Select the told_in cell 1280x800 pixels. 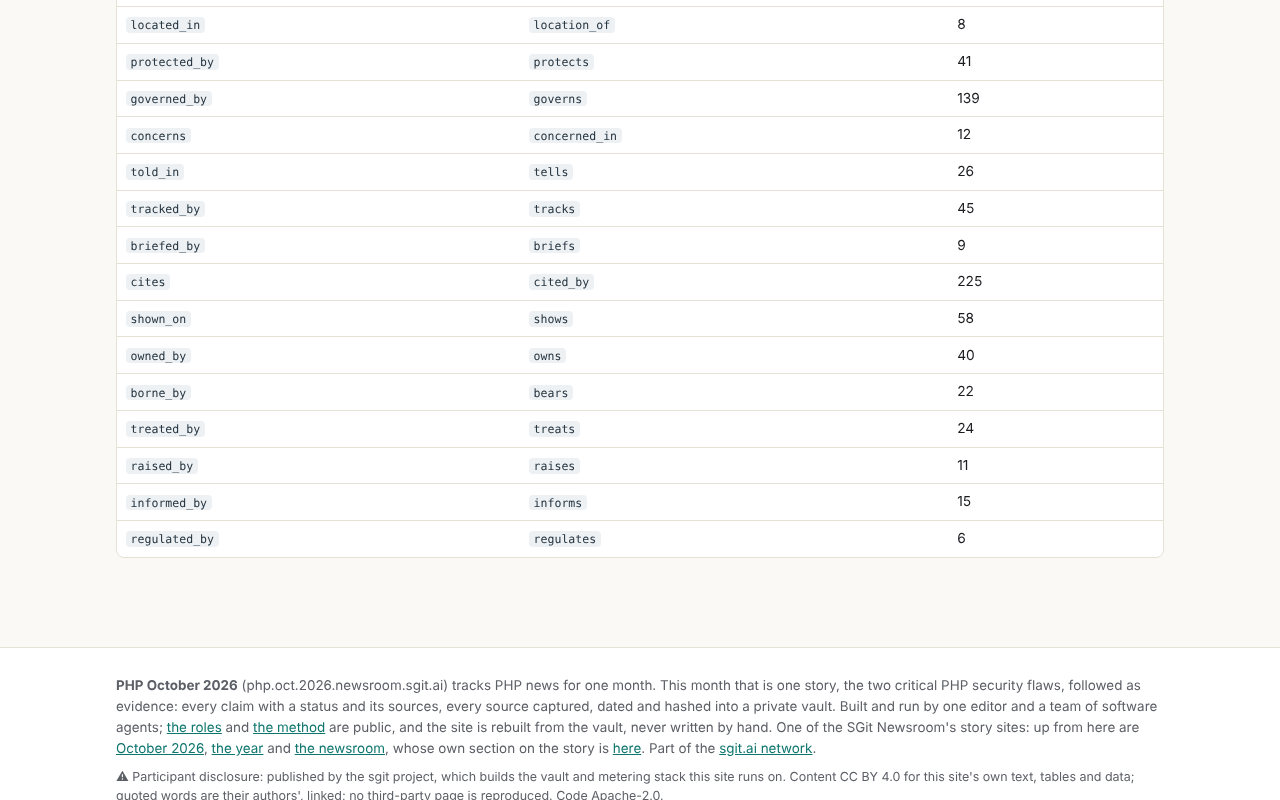[x=155, y=172]
